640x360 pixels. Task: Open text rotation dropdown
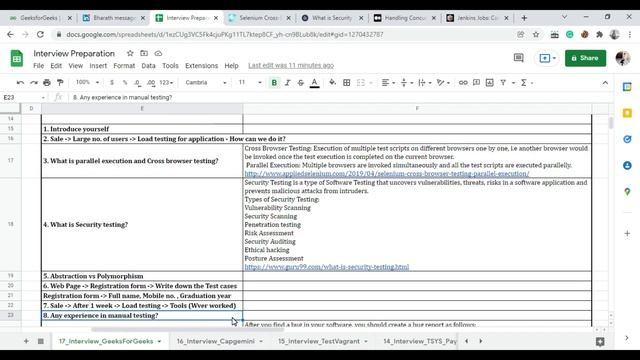443,83
